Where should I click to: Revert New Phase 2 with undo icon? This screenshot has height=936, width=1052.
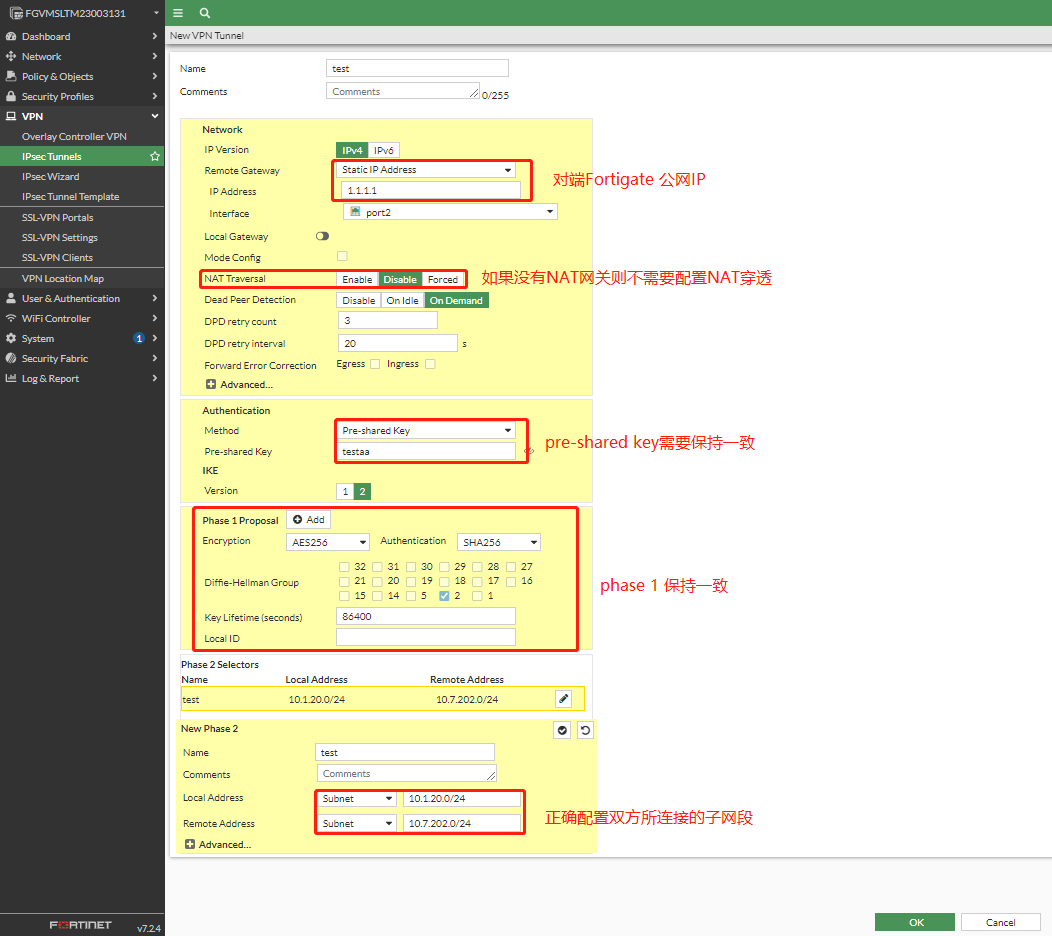click(x=585, y=731)
